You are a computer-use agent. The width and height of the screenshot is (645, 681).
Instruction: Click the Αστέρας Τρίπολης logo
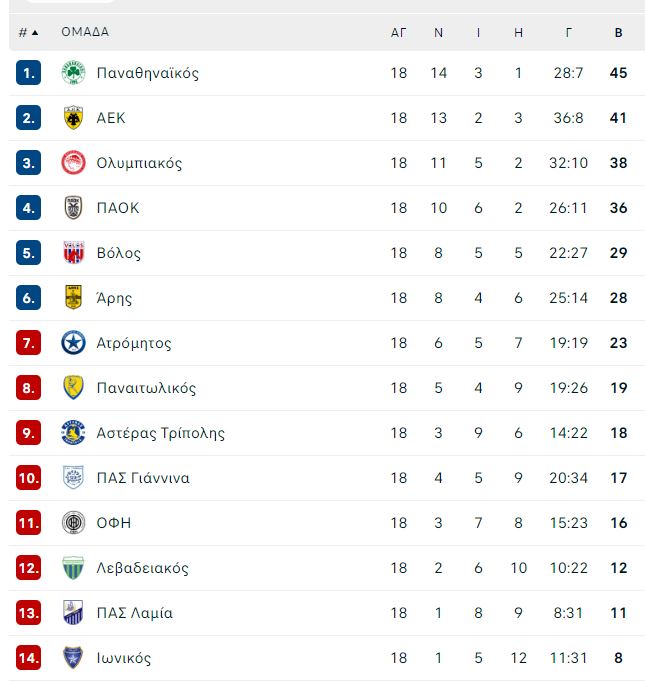tap(73, 433)
